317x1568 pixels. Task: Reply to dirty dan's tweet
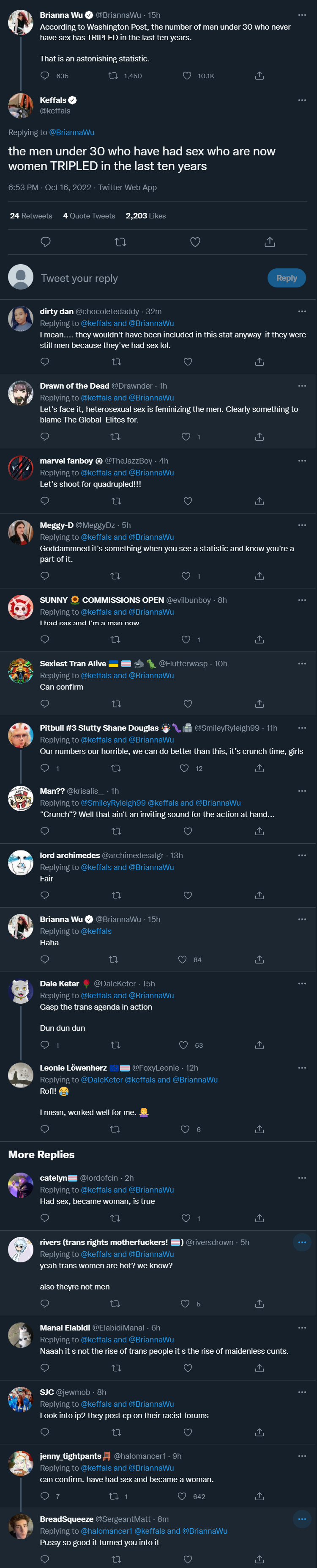tap(44, 362)
